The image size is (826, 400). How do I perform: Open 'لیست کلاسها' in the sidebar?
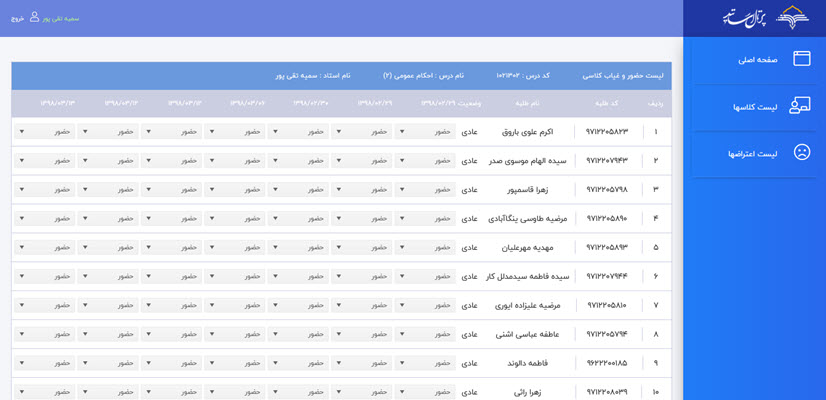click(x=754, y=107)
